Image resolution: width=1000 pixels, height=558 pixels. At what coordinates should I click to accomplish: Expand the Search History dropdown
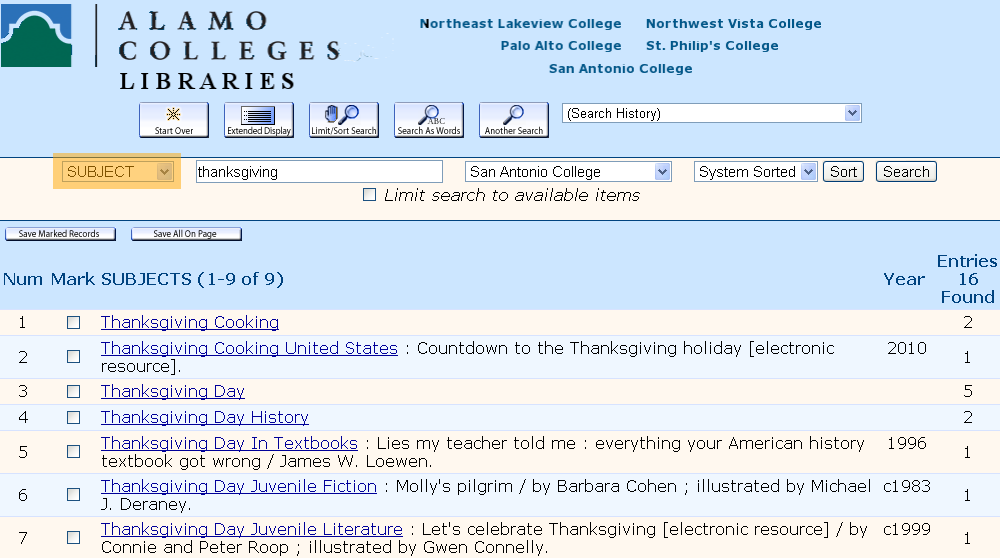point(712,114)
